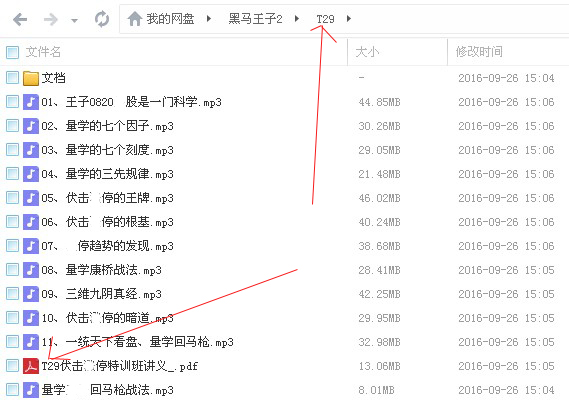This screenshot has height=415, width=569.
Task: Expand the arrow after T29 breadcrumb
Action: coord(349,19)
